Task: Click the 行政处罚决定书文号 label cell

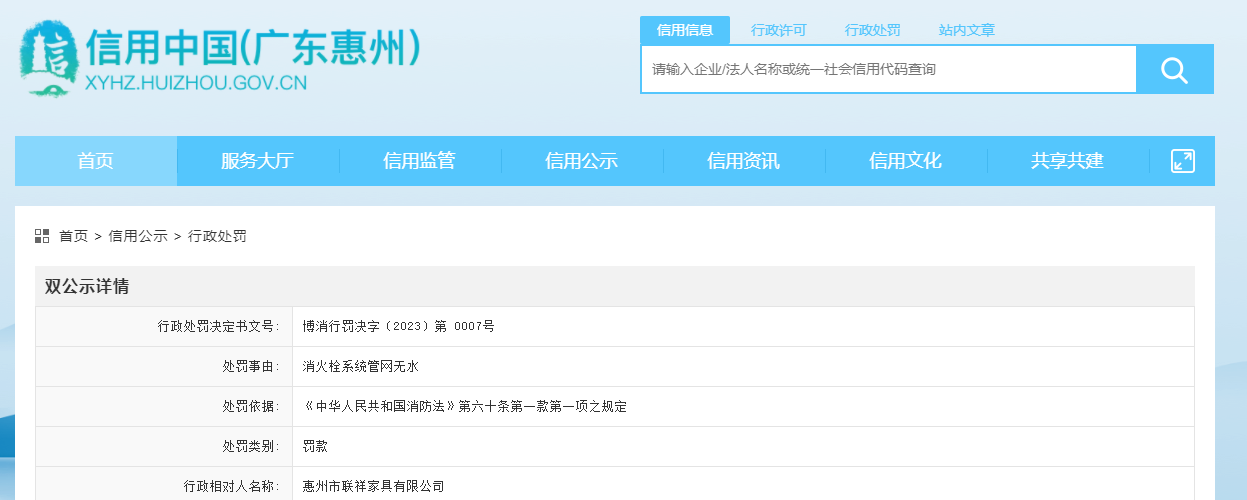Action: pos(164,327)
